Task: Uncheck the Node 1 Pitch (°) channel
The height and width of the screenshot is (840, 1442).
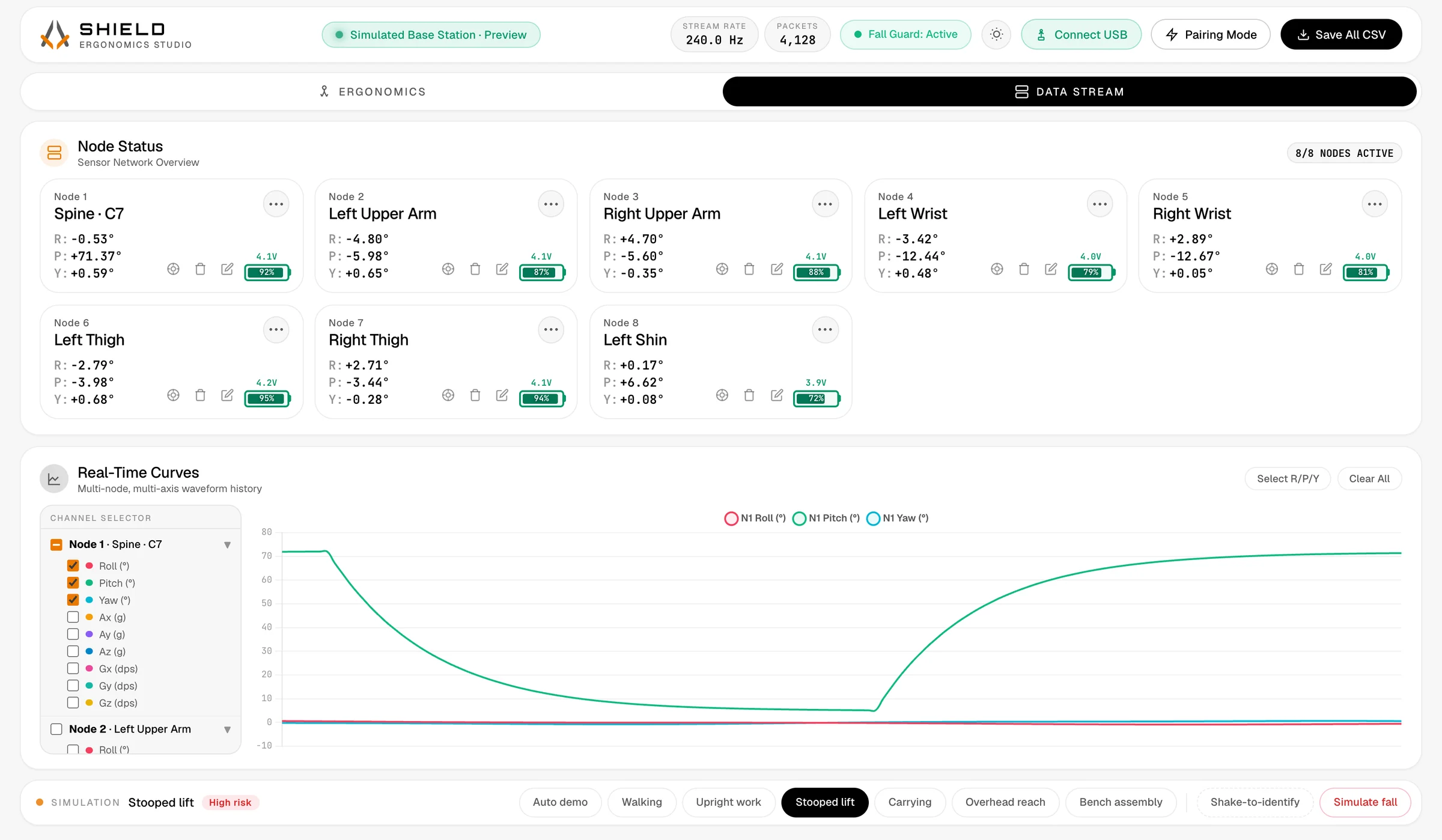Action: pyautogui.click(x=73, y=583)
